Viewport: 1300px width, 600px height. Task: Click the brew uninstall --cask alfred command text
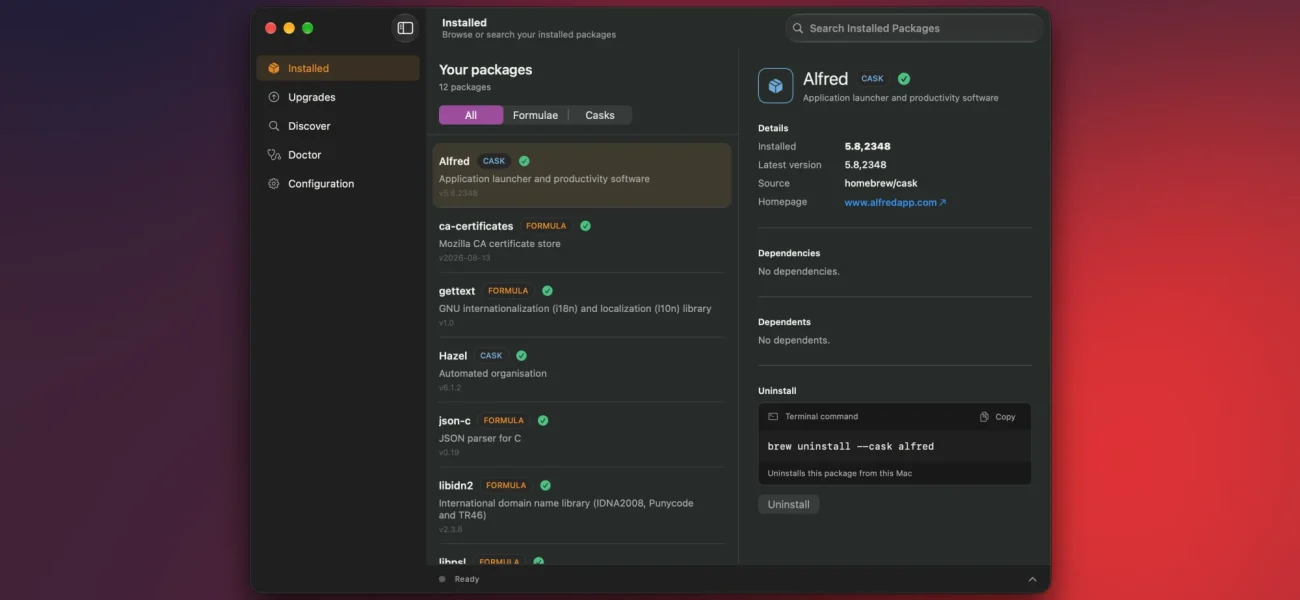[850, 447]
